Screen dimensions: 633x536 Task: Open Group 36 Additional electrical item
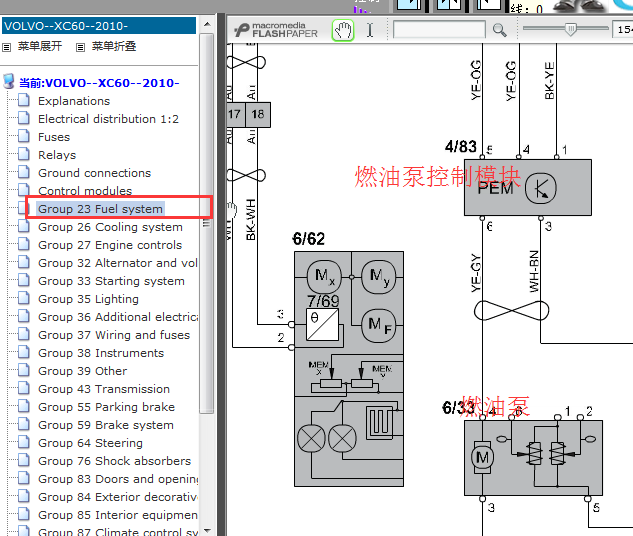coord(118,317)
